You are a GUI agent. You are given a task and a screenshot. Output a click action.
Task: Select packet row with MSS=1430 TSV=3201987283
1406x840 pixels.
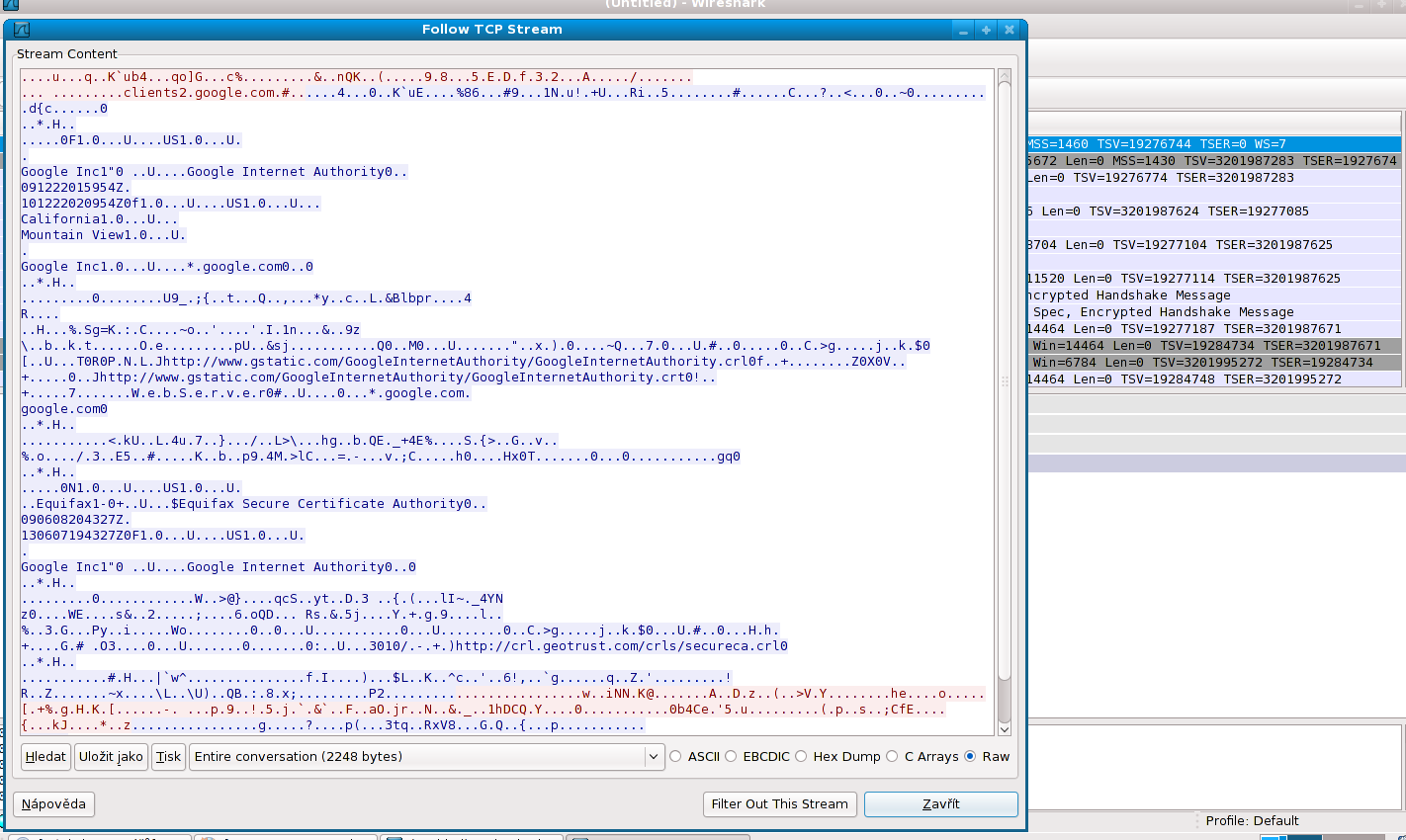[x=1214, y=161]
